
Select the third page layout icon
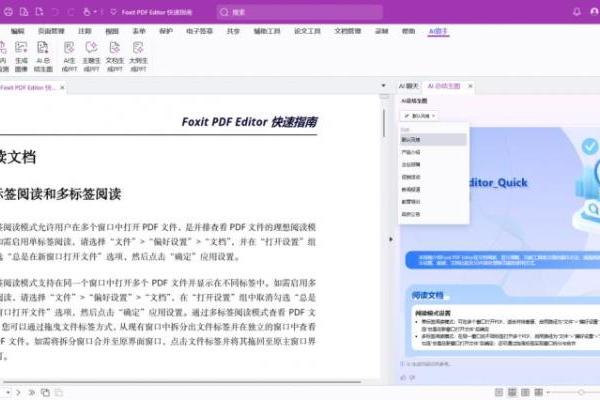click(525, 392)
